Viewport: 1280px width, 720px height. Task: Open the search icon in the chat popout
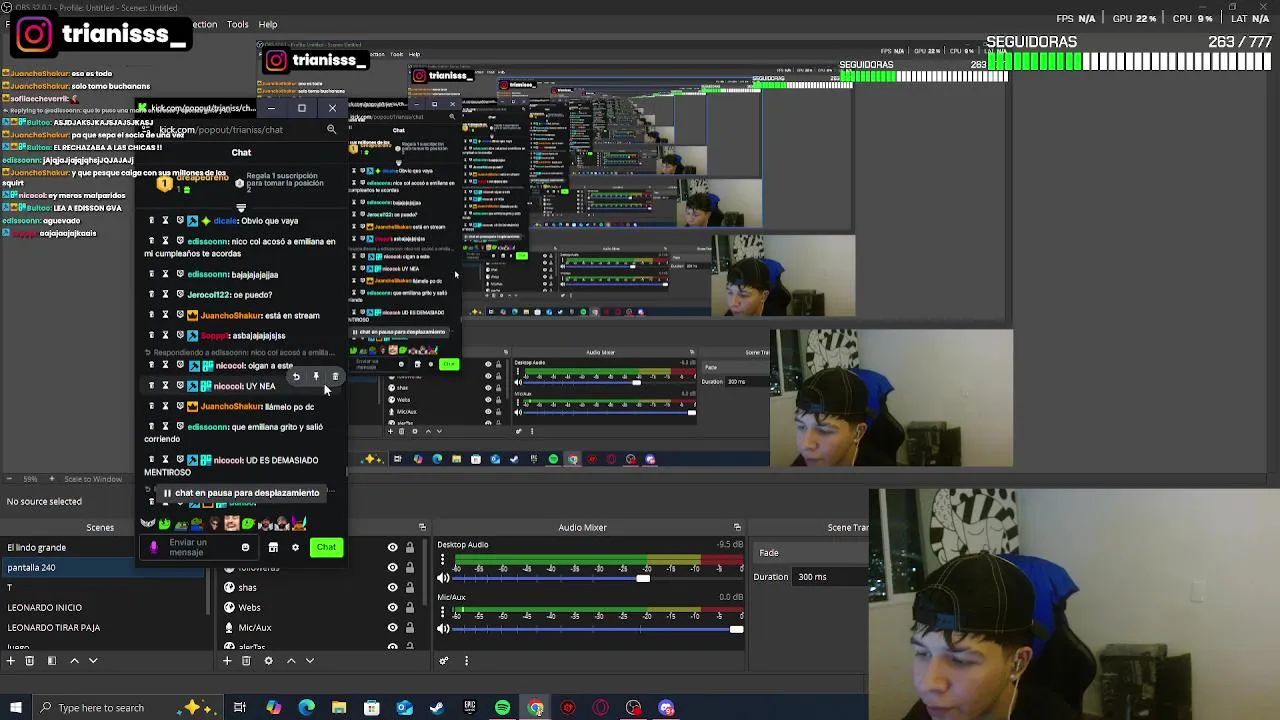(331, 129)
